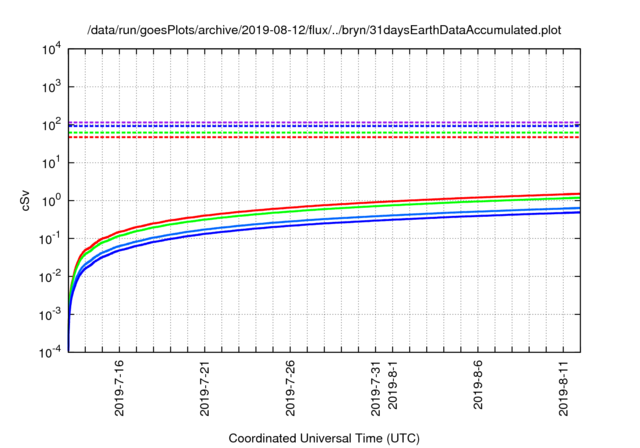Image resolution: width=640 pixels, height=448 pixels.
Task: Click the Coordinated Universal Time (UTC) axis title
Action: click(324, 438)
